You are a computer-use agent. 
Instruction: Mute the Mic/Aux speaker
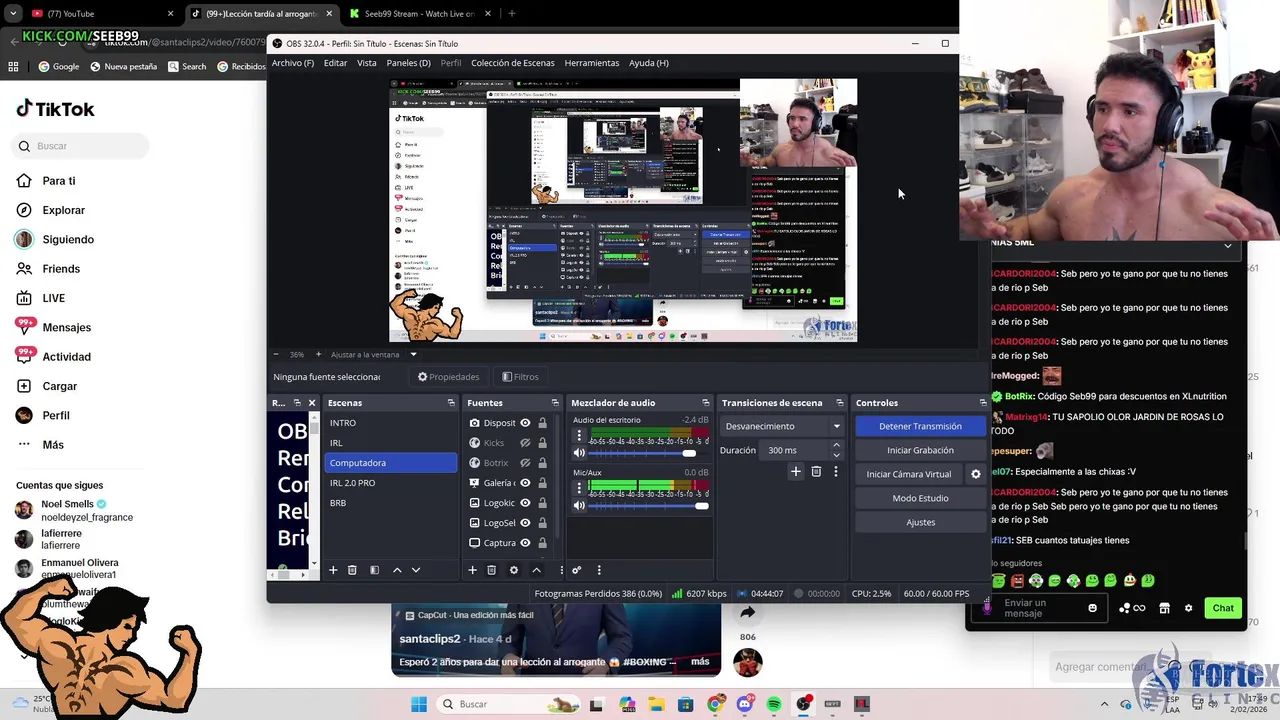(579, 506)
